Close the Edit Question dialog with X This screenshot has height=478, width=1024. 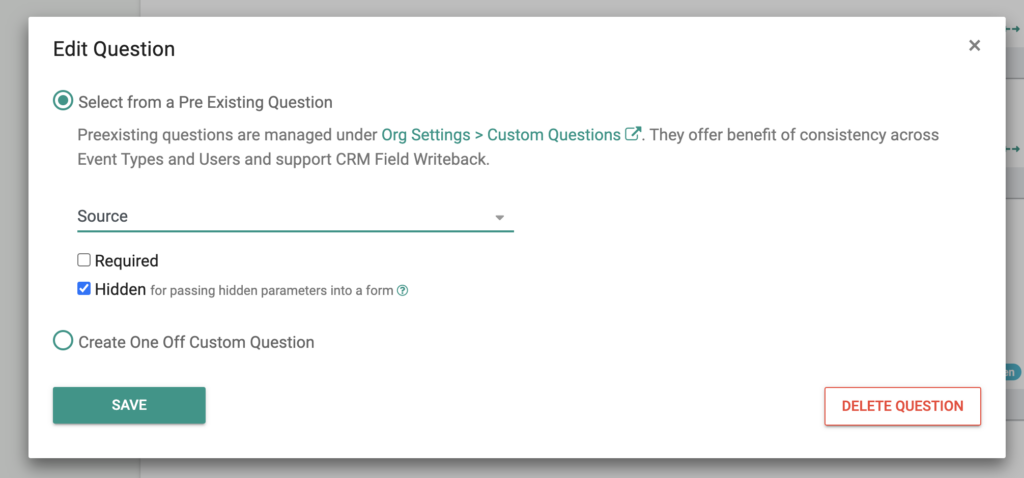click(974, 45)
